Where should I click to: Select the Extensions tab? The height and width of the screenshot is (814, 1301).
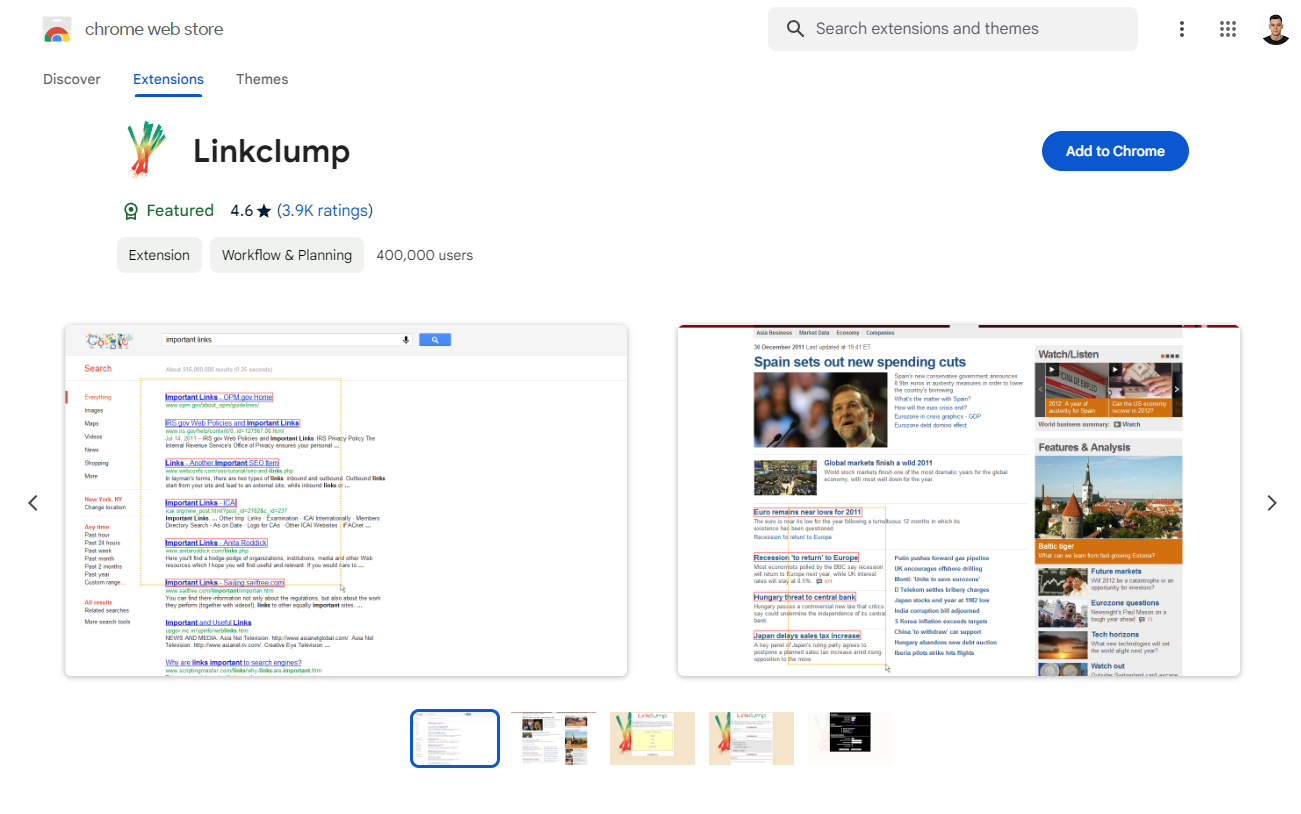[x=168, y=79]
